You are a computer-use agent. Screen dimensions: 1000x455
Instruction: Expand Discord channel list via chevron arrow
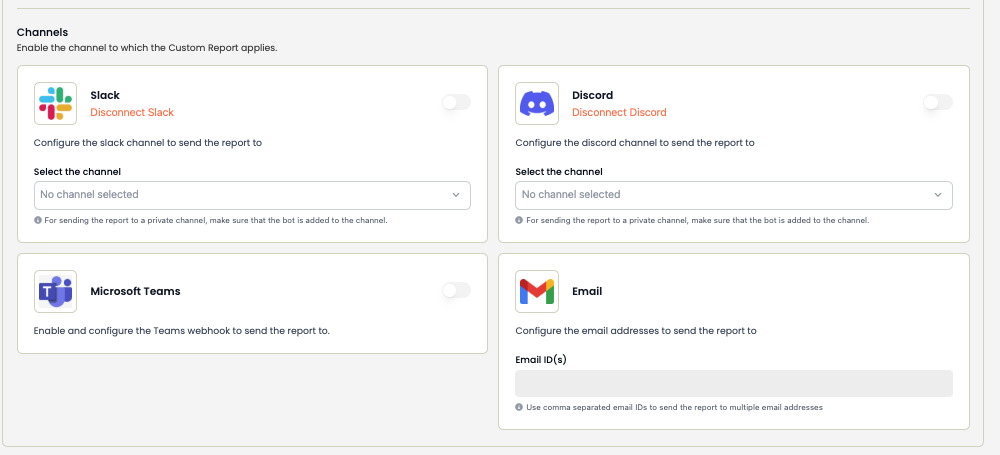pyautogui.click(x=938, y=195)
